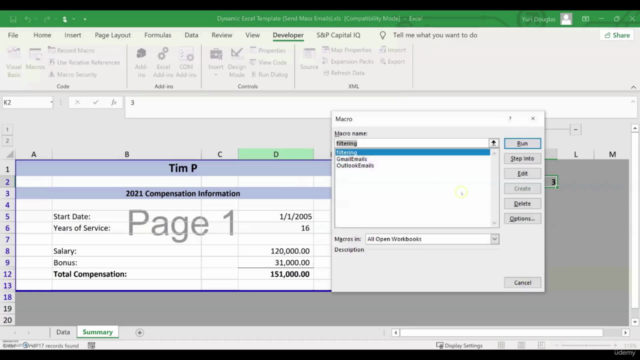Click Delete in Macro dialog
Viewport: 640px width, 360px height.
[x=522, y=203]
